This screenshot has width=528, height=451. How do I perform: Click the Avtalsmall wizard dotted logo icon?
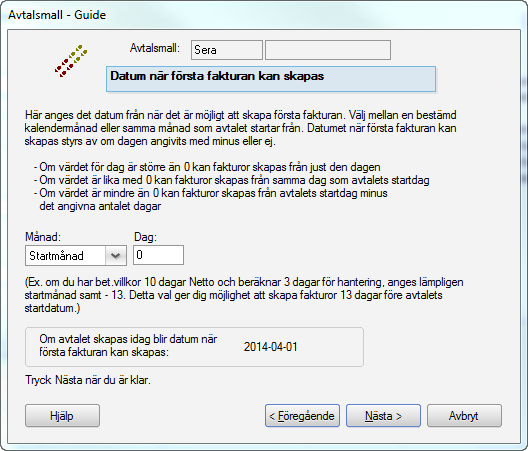[71, 61]
